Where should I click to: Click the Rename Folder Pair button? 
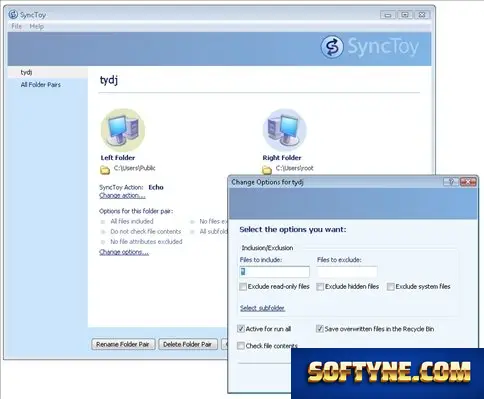click(123, 344)
